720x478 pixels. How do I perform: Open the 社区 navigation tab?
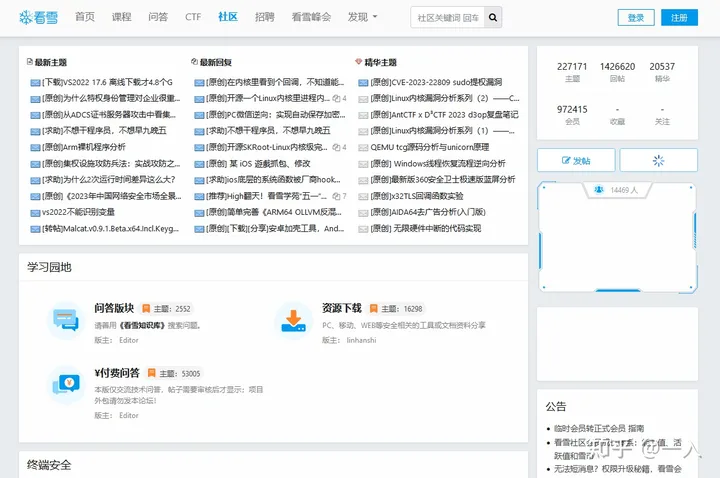tap(228, 17)
